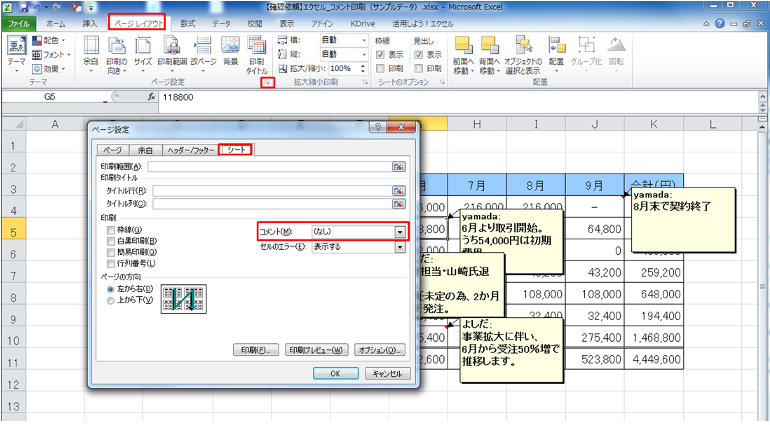The height and width of the screenshot is (425, 770).
Task: Check the 白黒印刷 option
Action: 111,241
